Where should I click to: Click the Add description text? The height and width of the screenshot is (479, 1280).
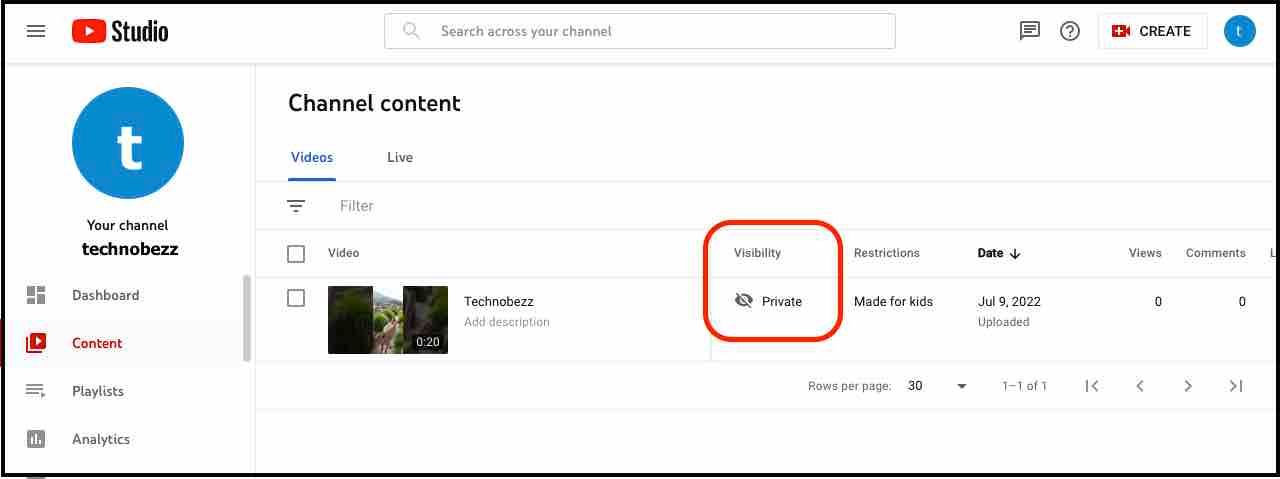pos(507,322)
